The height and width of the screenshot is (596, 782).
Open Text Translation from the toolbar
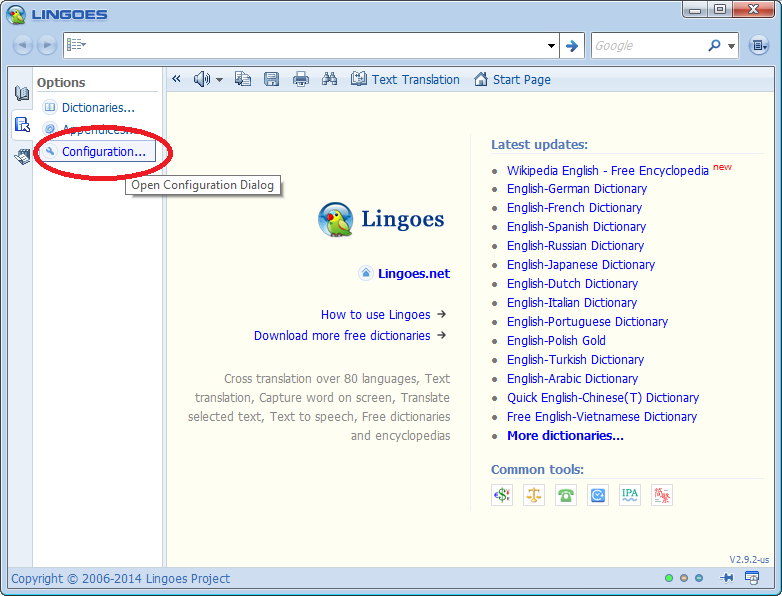tap(405, 79)
